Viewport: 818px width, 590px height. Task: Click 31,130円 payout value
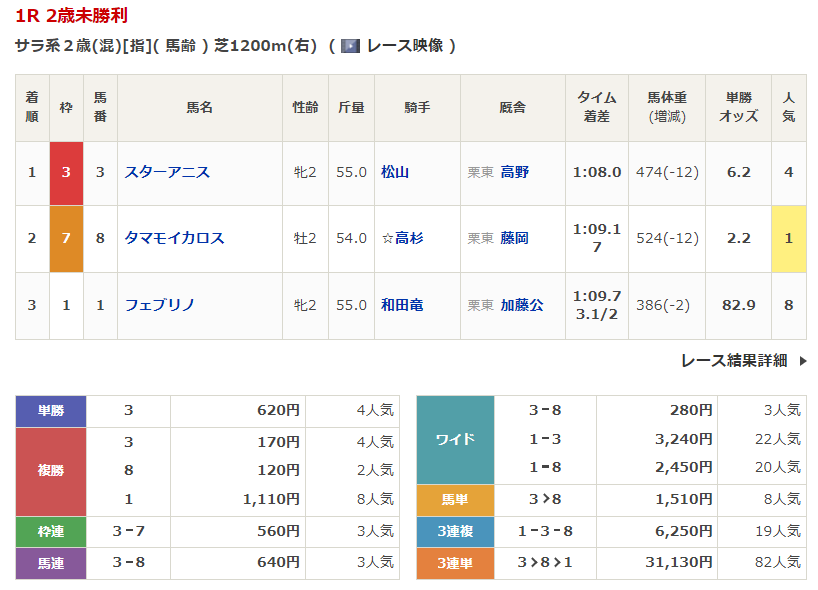(679, 562)
